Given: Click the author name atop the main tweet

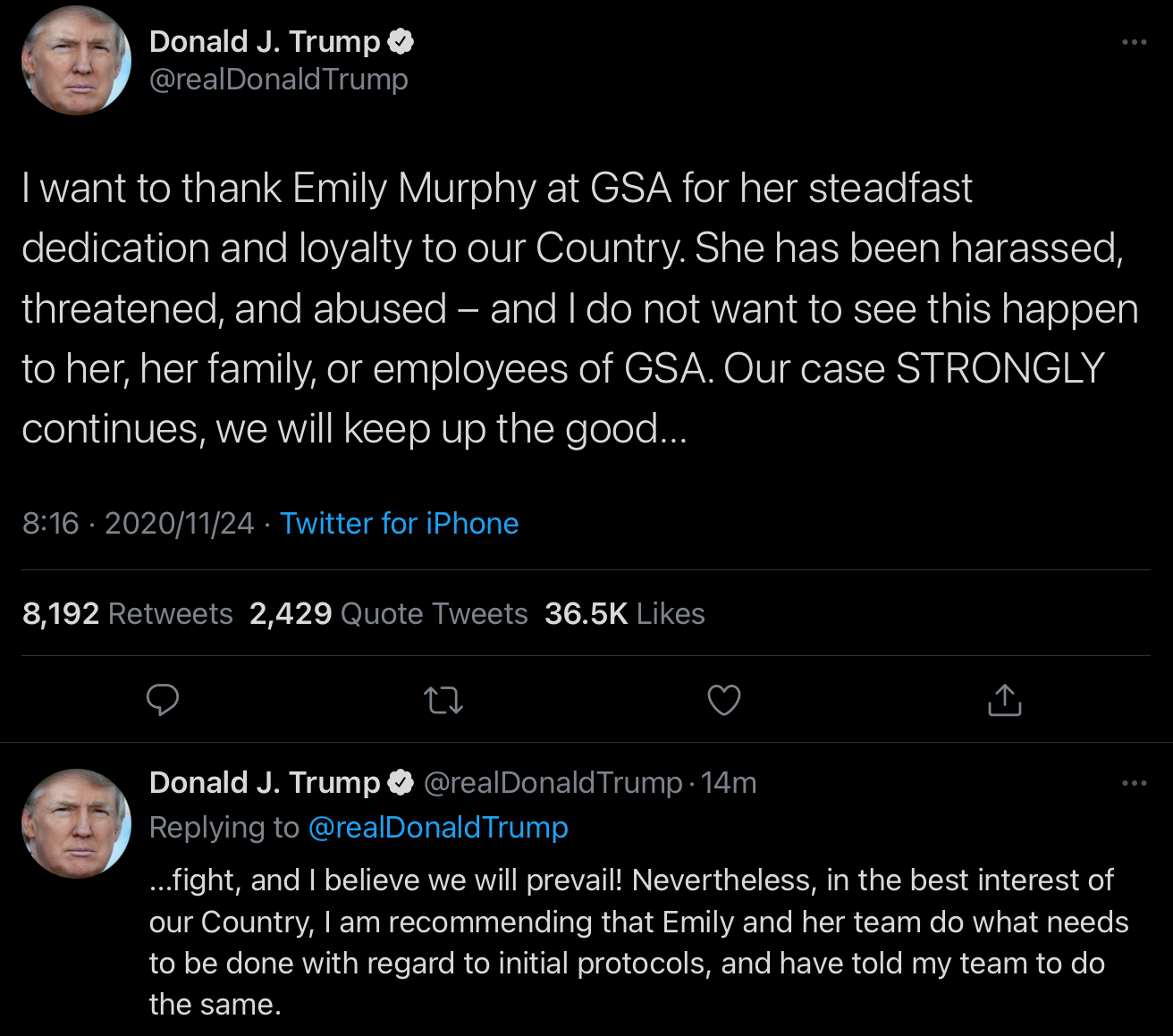Looking at the screenshot, I should click(x=265, y=41).
